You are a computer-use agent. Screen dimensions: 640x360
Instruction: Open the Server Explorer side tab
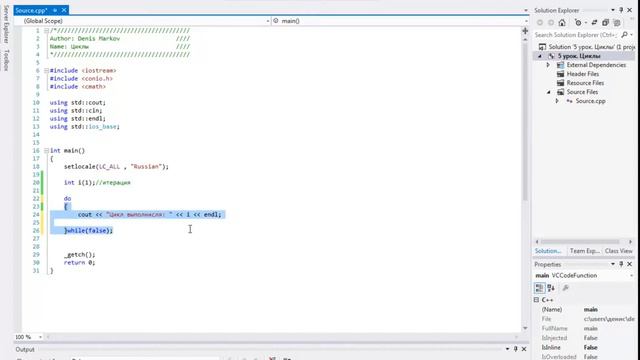(x=6, y=24)
